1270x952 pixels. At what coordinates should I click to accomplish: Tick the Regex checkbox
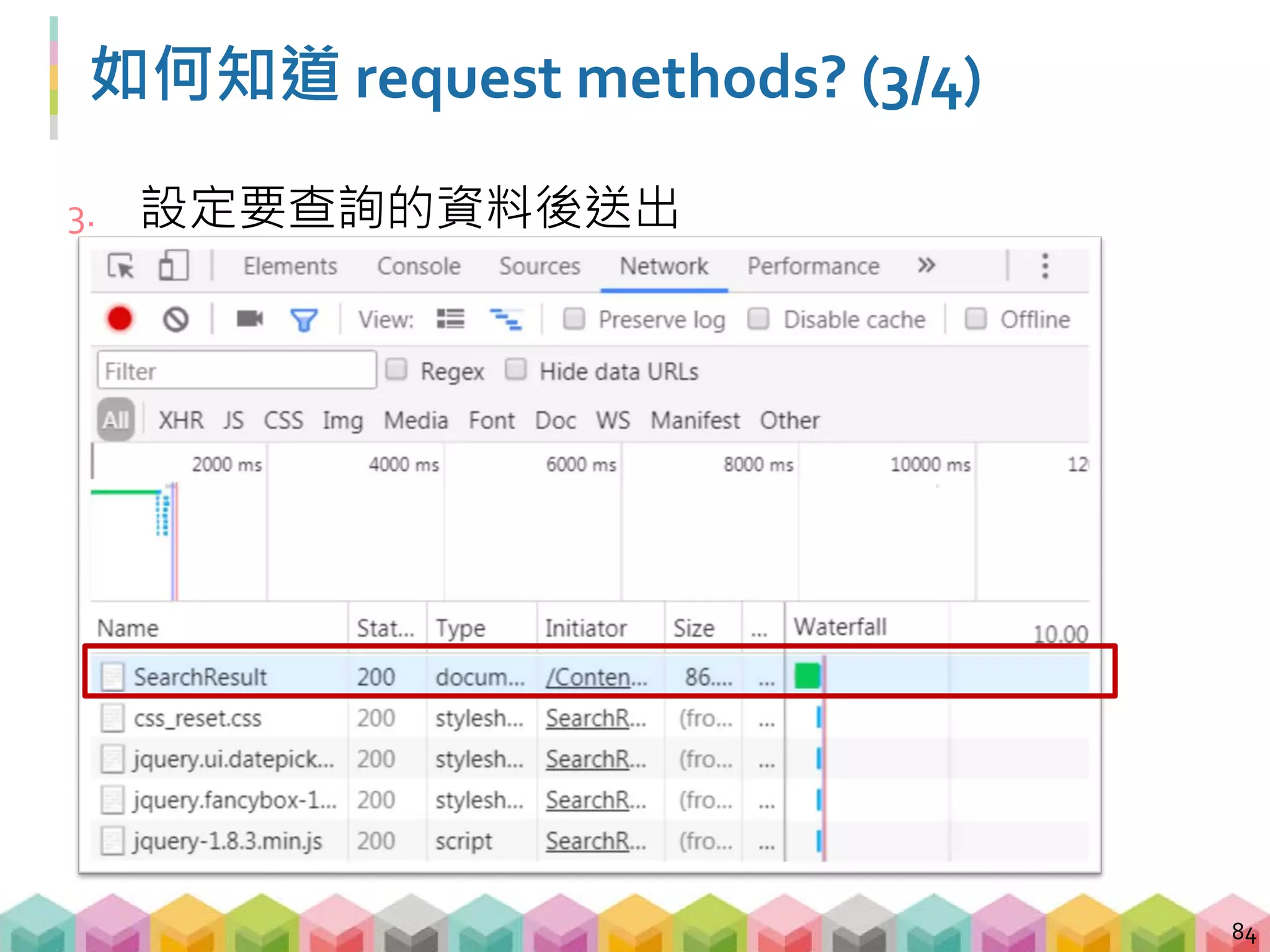click(x=396, y=371)
